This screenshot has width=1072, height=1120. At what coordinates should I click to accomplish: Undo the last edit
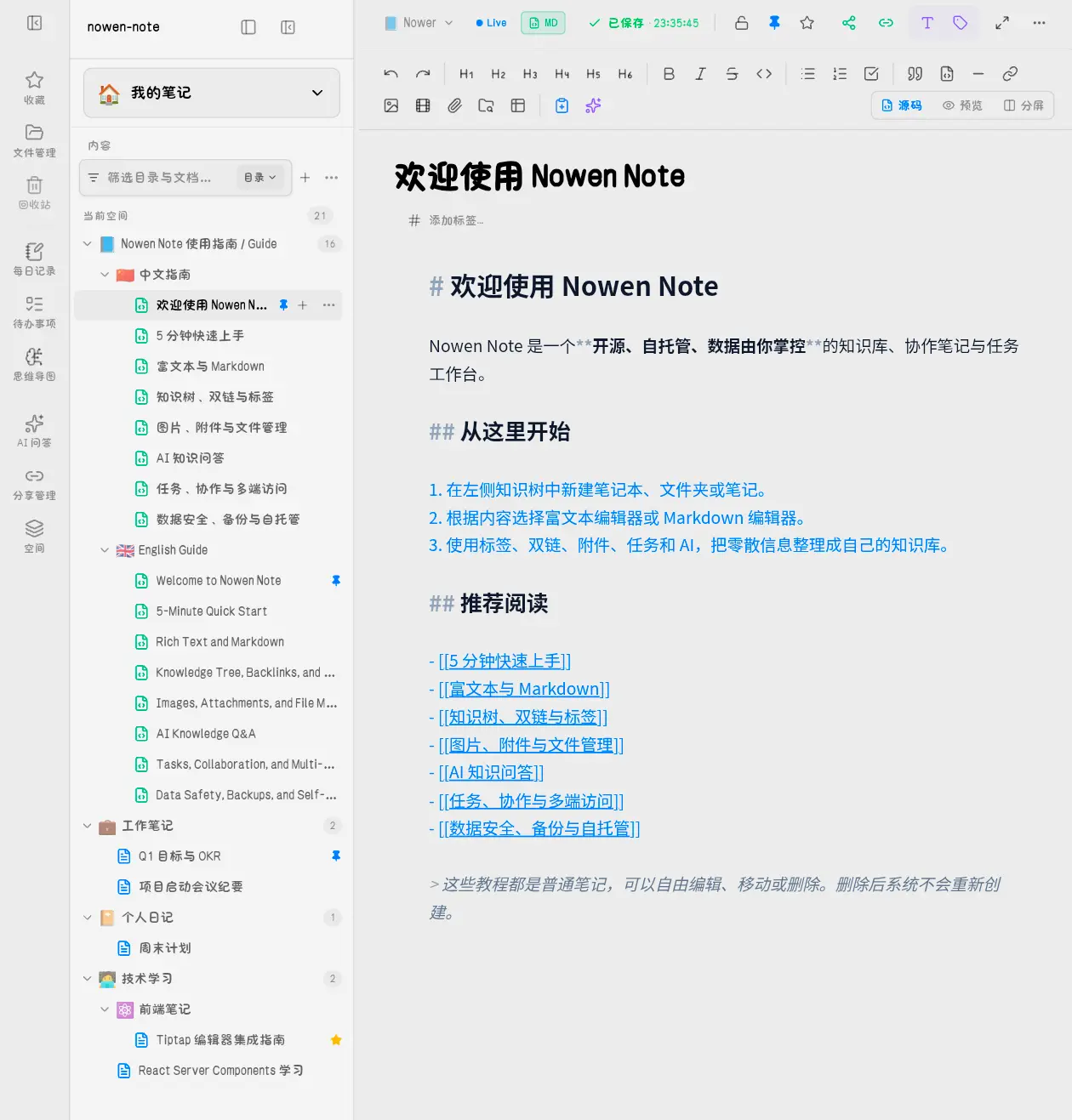pos(391,74)
